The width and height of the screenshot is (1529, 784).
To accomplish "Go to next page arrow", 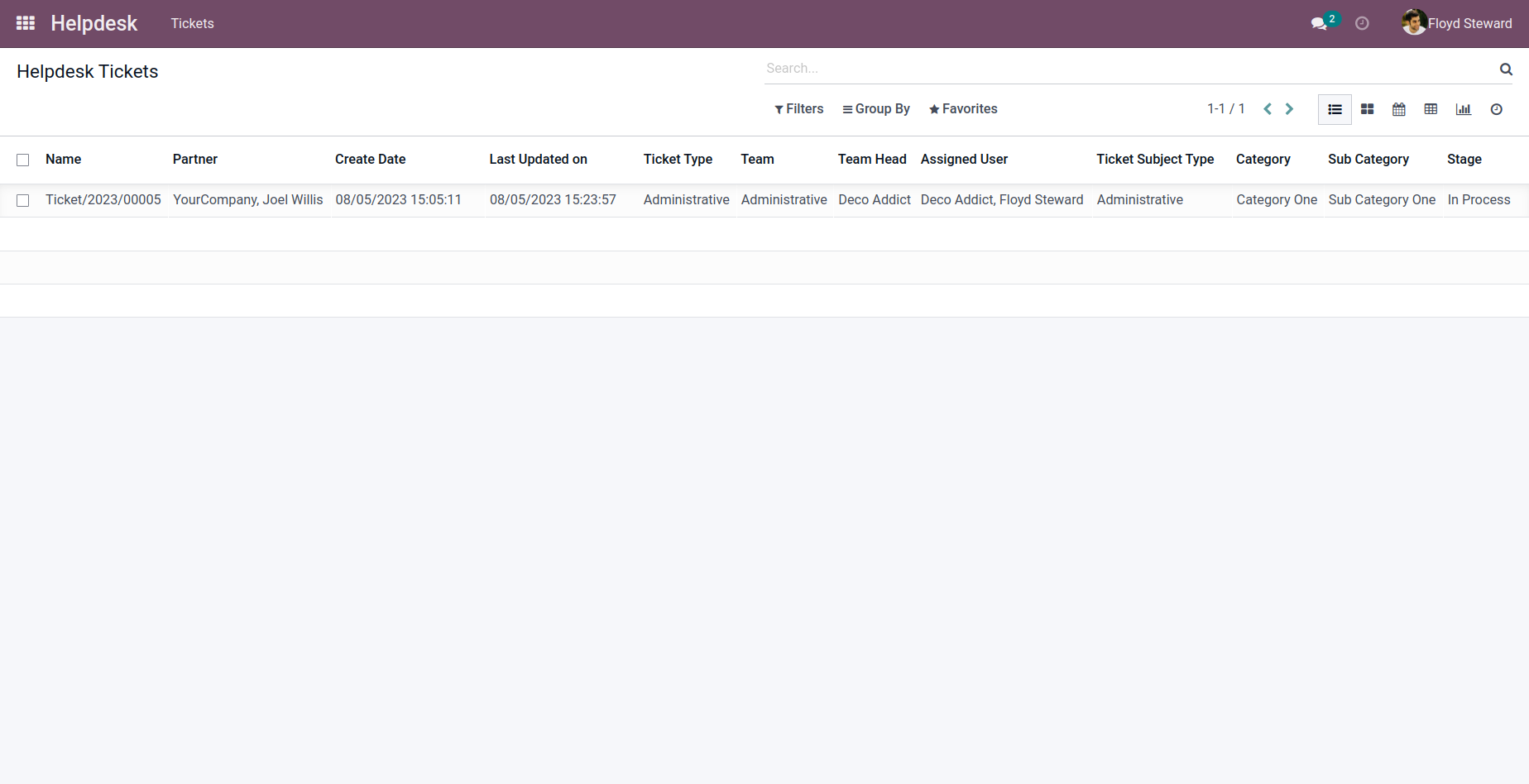I will [x=1289, y=109].
